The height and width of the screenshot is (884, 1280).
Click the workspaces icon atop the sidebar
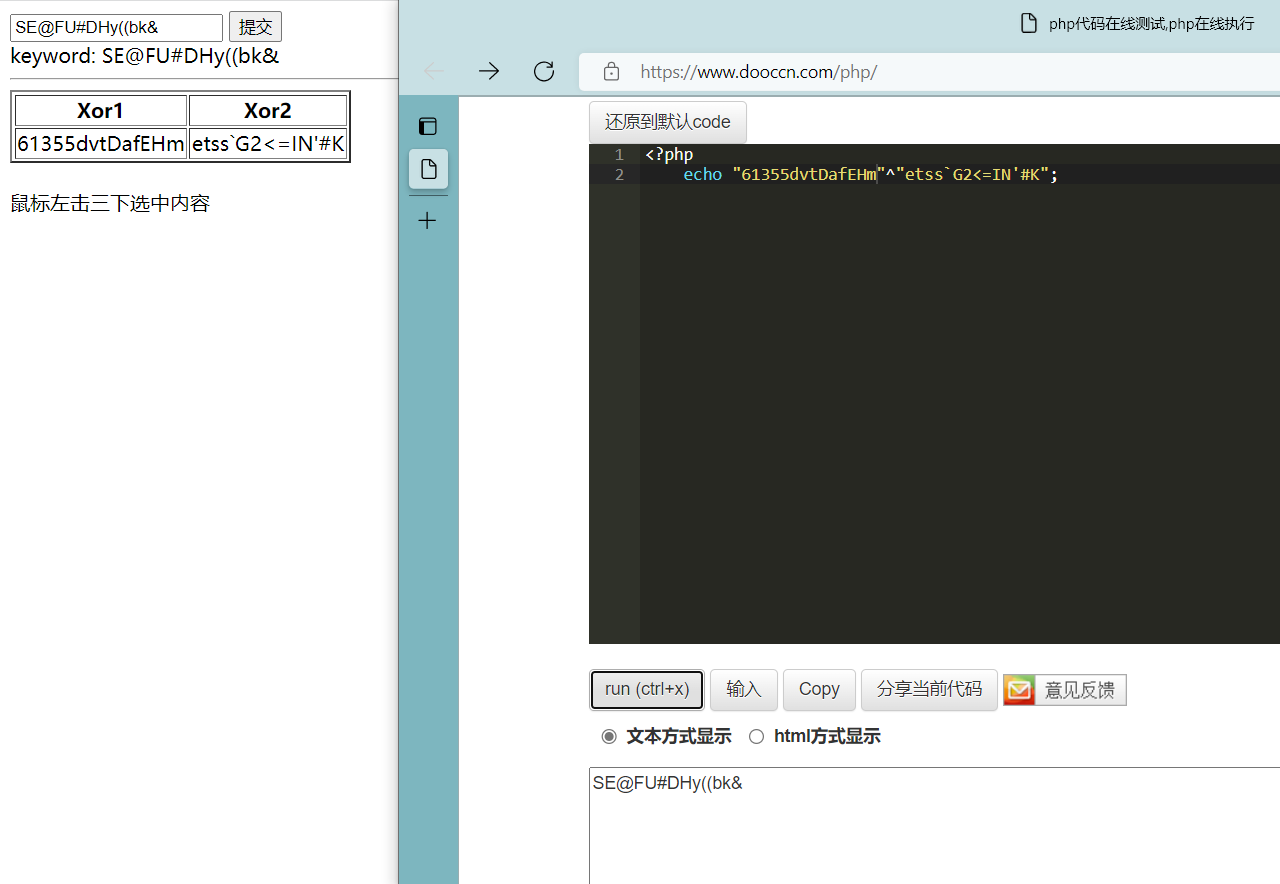tap(427, 126)
